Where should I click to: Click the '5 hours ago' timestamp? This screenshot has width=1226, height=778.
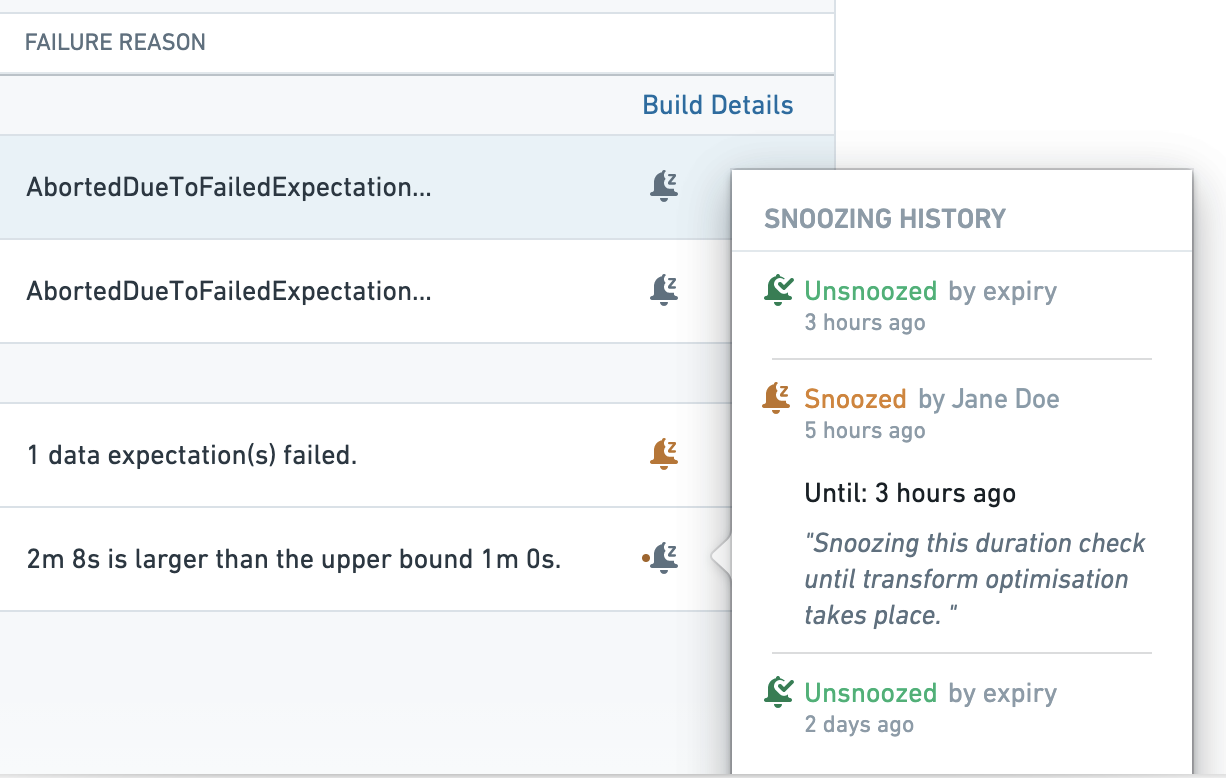pyautogui.click(x=864, y=431)
